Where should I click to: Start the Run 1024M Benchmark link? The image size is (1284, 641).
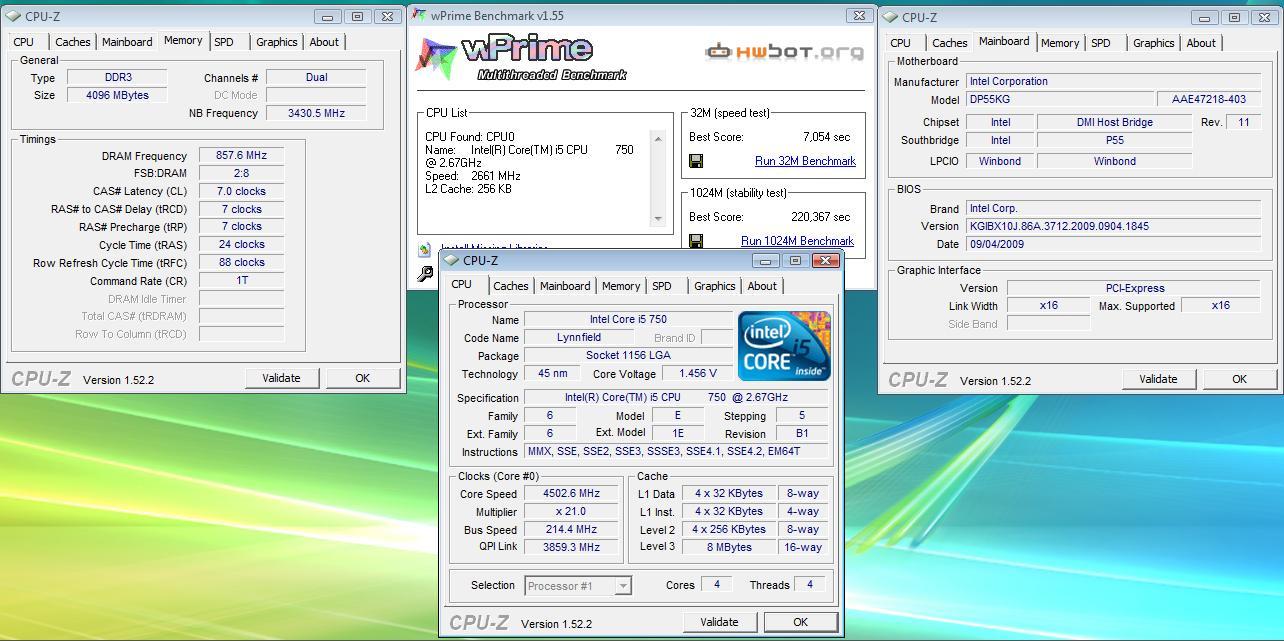click(x=797, y=241)
